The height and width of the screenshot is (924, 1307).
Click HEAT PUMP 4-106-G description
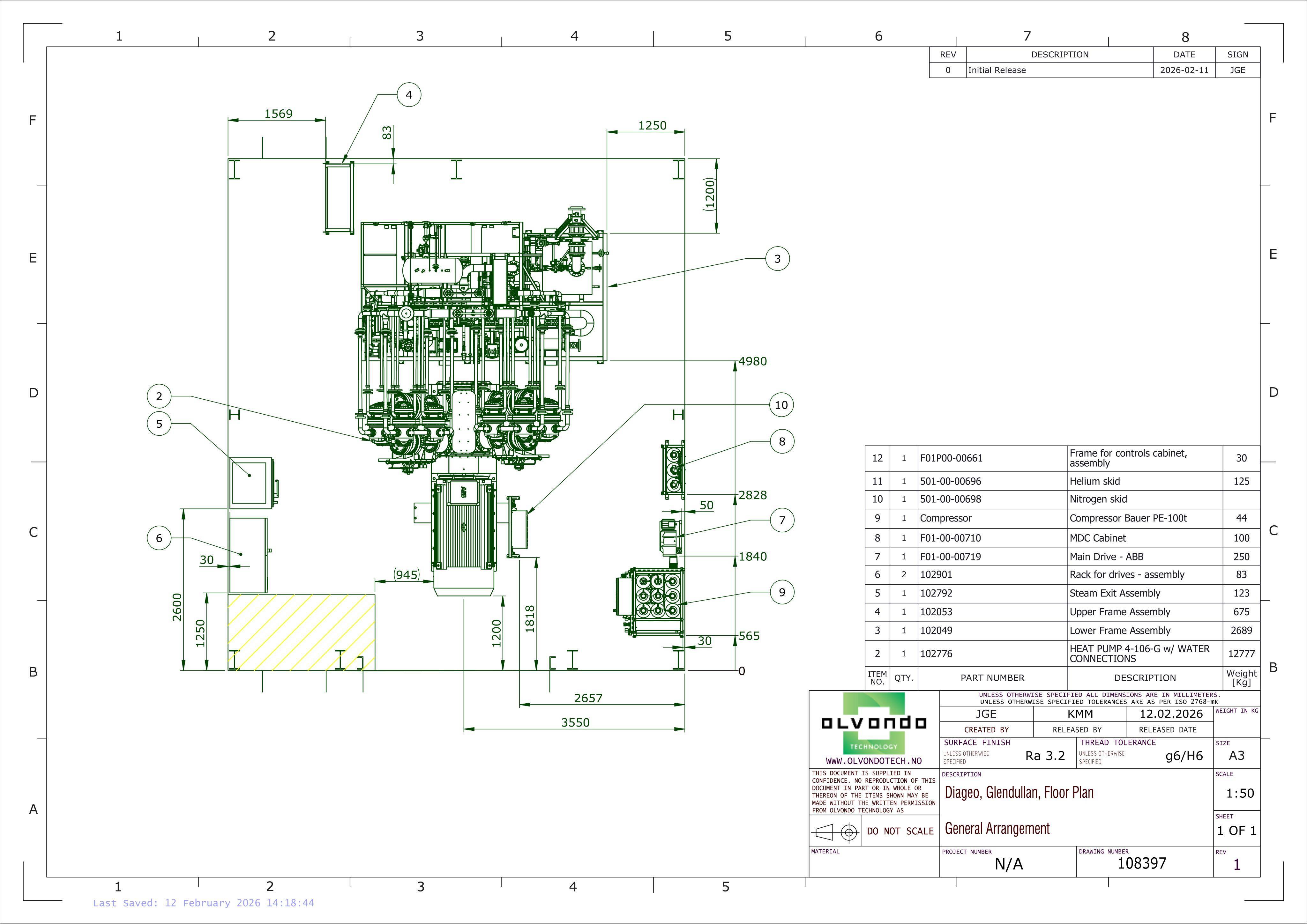click(1140, 654)
